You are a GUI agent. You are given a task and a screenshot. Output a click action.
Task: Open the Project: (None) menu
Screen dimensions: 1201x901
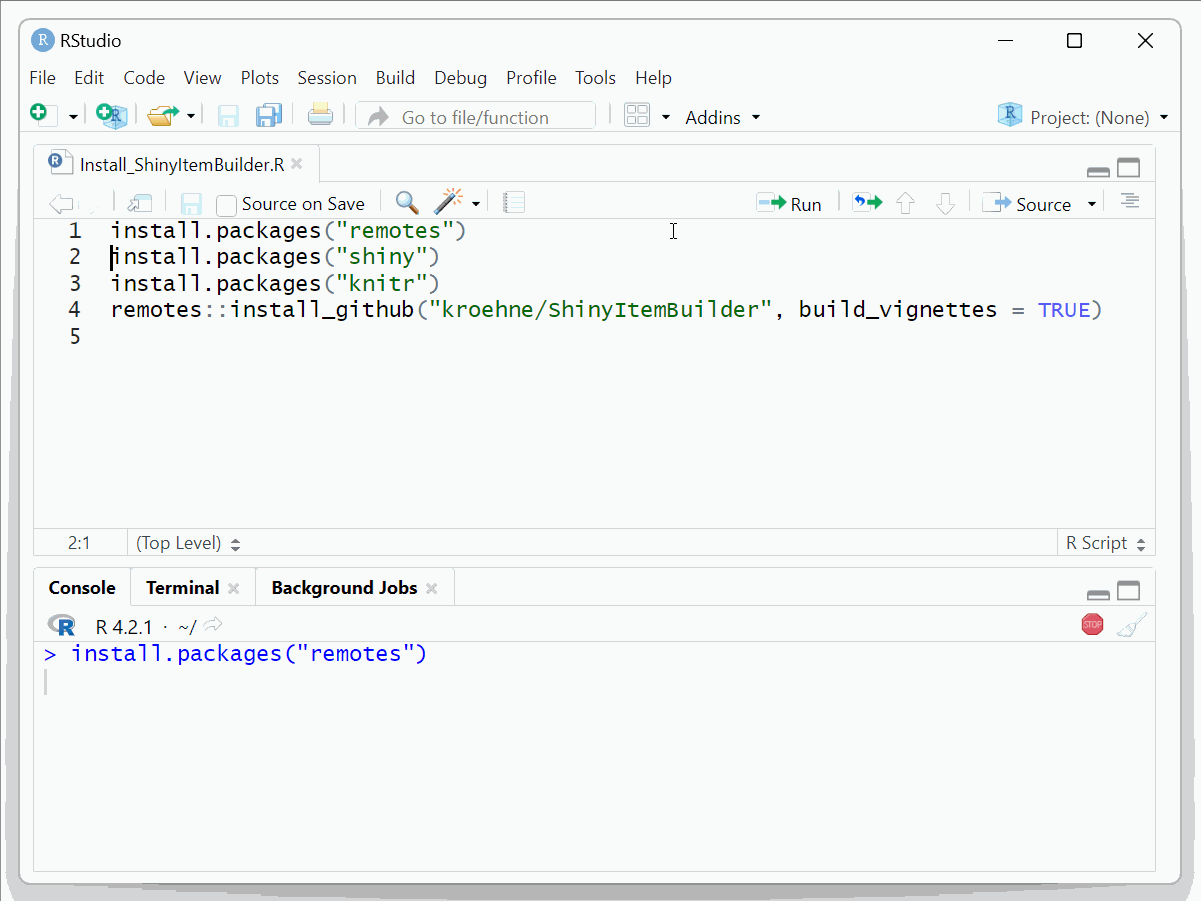pyautogui.click(x=1083, y=117)
